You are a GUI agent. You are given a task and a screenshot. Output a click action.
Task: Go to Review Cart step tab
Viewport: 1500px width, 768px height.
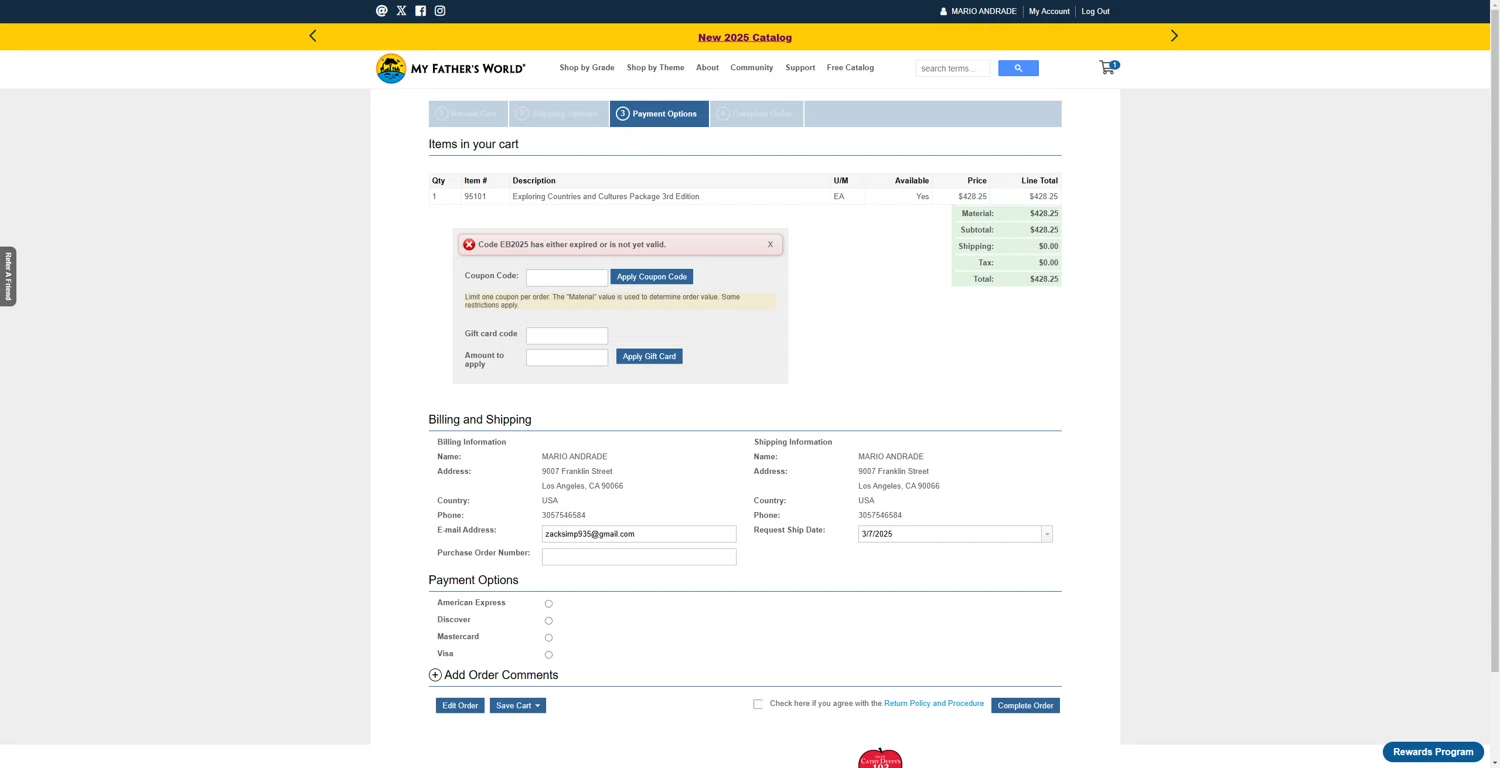point(468,114)
